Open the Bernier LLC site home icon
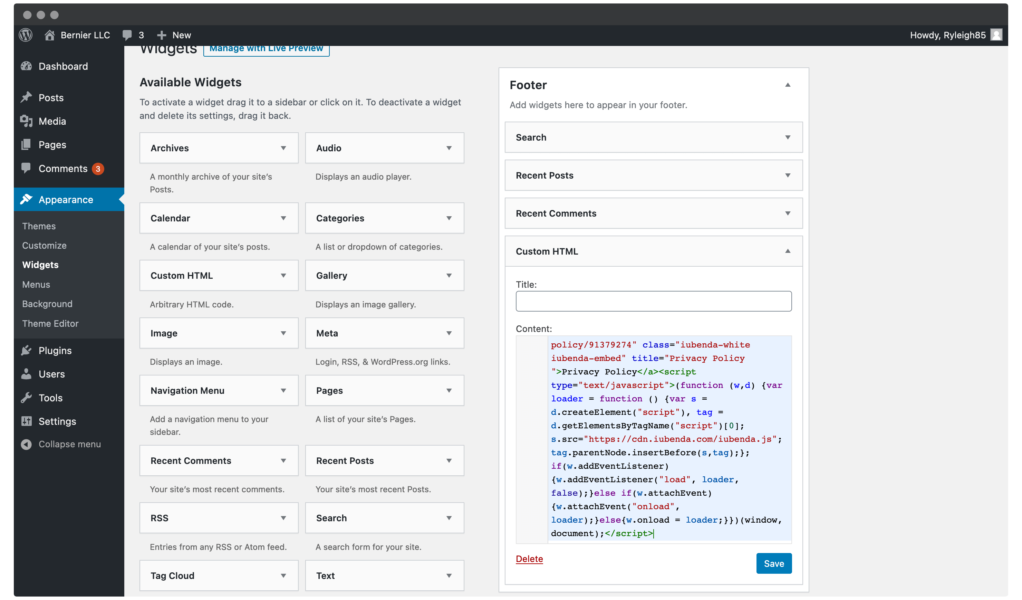Viewport: 1022px width, 600px height. tap(50, 35)
